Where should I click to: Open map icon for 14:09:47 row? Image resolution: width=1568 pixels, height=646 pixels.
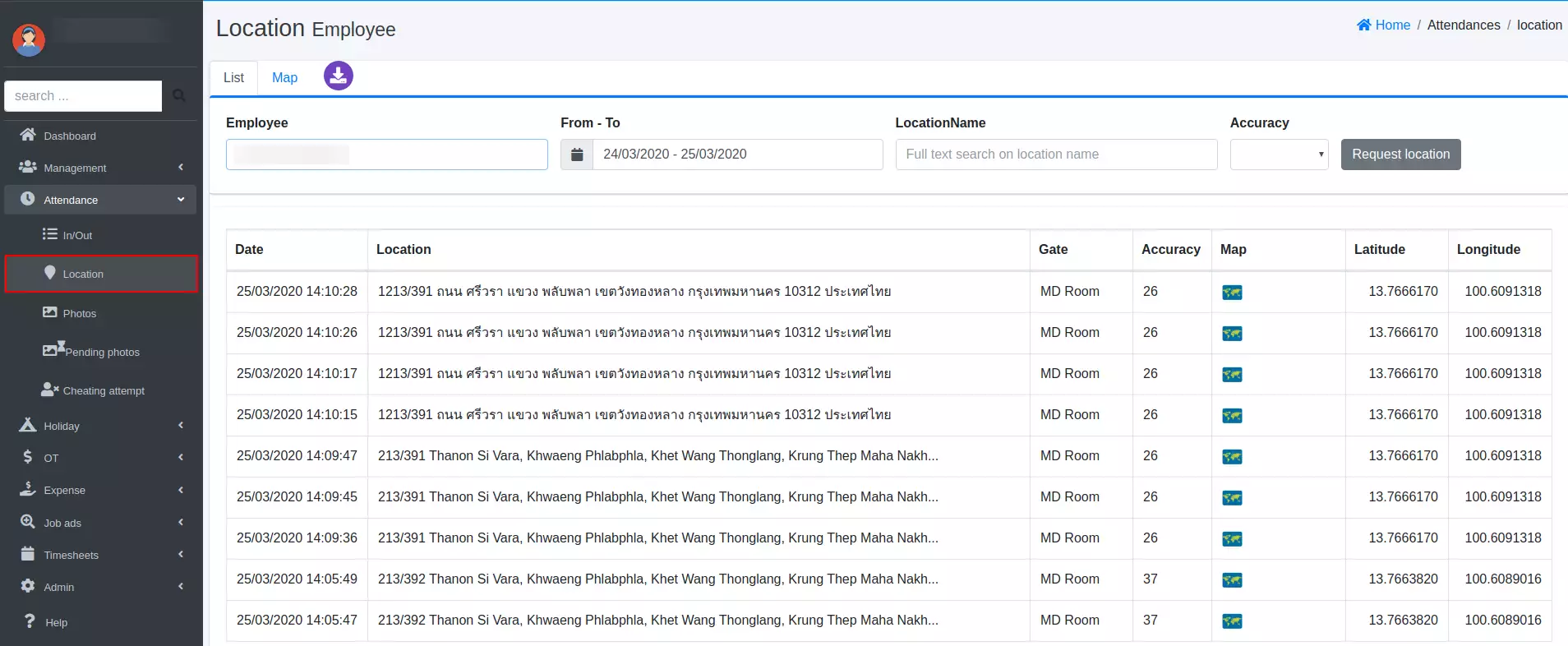click(x=1232, y=457)
